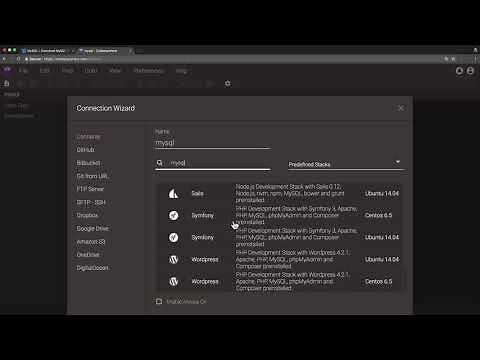
Task: Open the Edit menu
Action: (x=45, y=71)
